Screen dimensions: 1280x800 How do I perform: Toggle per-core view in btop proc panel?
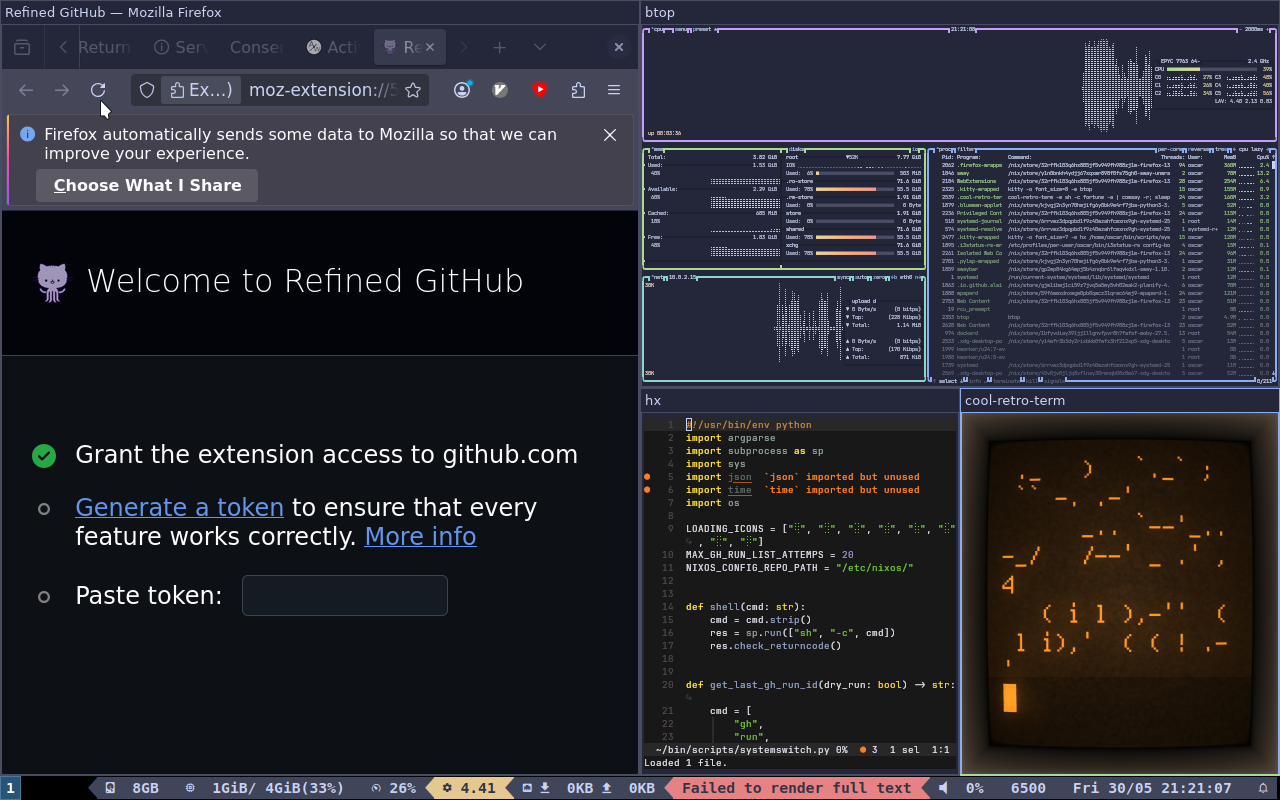pos(1169,149)
